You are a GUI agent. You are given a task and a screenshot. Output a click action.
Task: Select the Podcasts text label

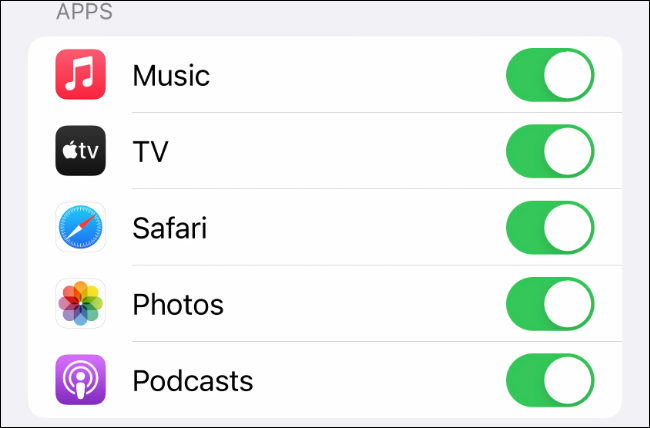click(193, 381)
